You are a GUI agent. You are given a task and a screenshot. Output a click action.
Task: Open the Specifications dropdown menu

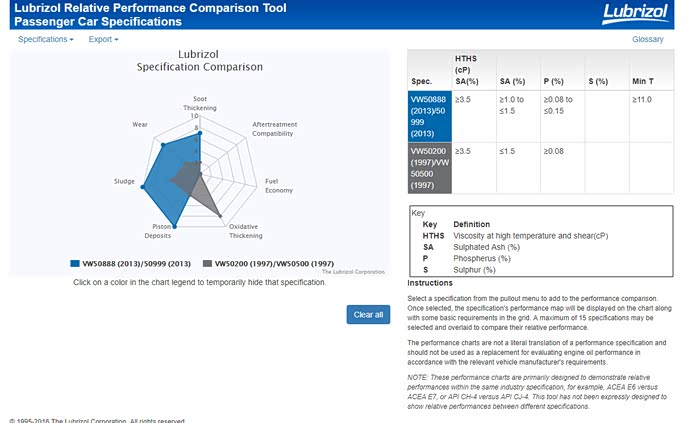[45, 39]
